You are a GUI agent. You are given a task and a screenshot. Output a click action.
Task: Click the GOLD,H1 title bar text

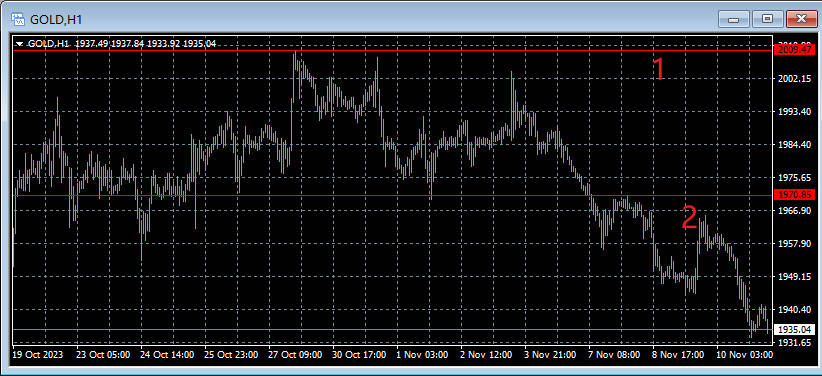pyautogui.click(x=56, y=20)
